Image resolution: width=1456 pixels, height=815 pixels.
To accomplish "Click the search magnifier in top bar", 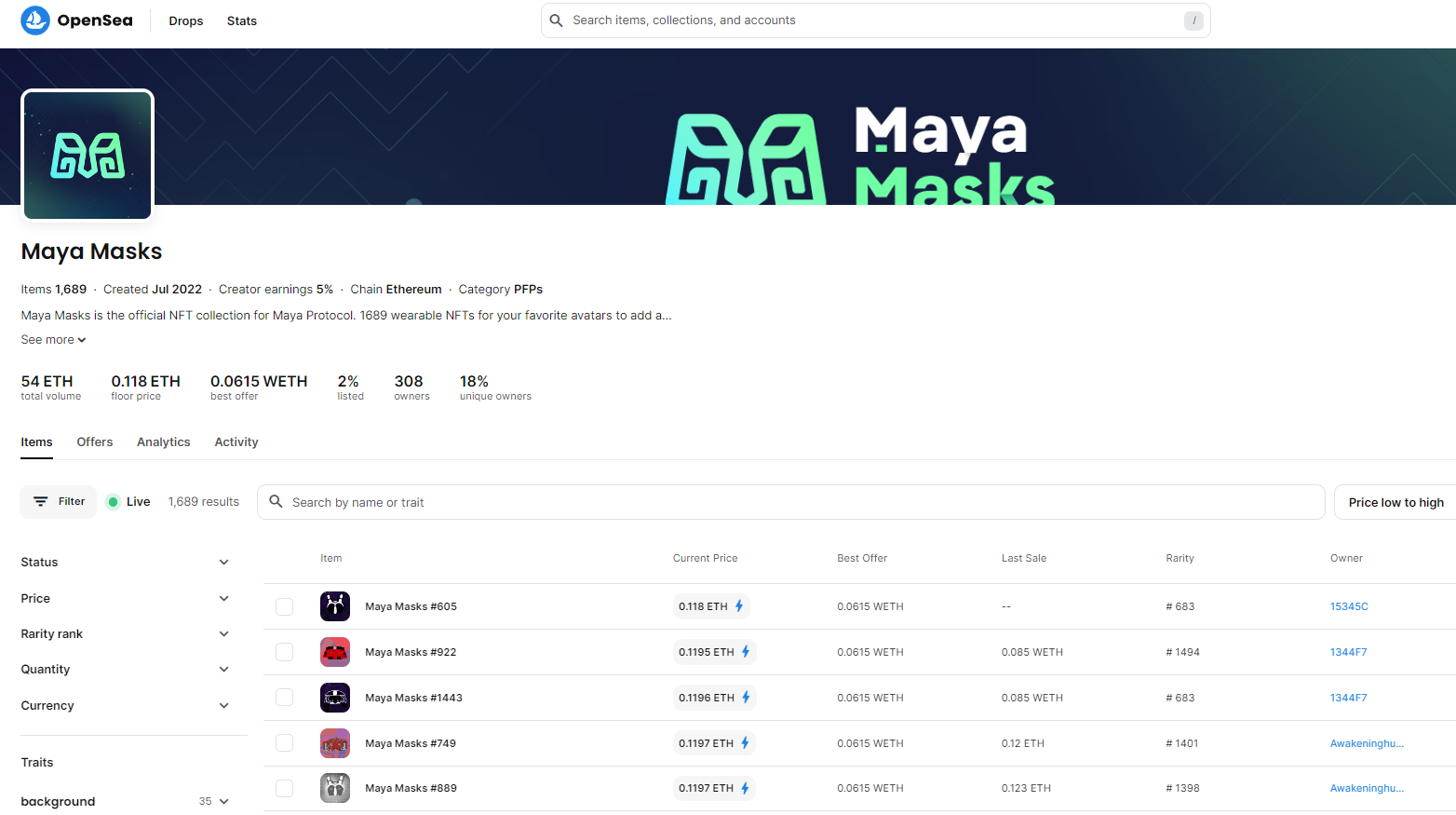I will point(556,20).
